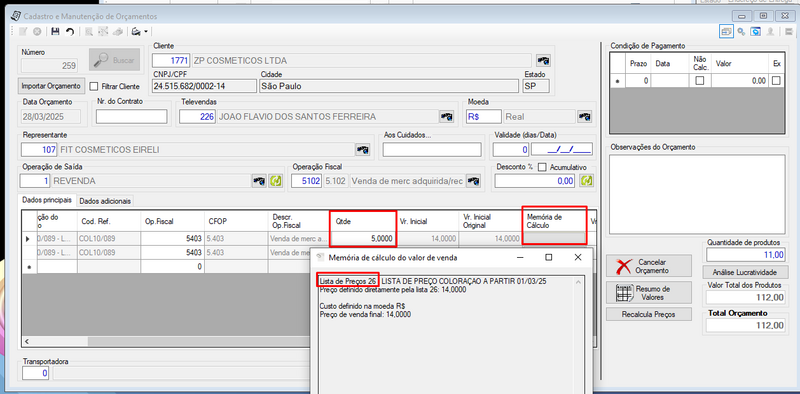Open Representante lookup icon beside FIT COSMETICOS
This screenshot has width=800, height=394.
[363, 150]
